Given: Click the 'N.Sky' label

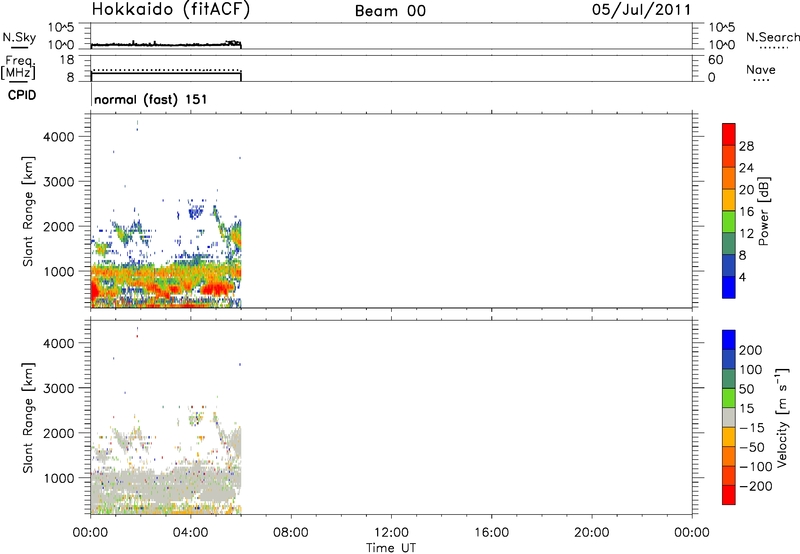Looking at the screenshot, I should [19, 37].
